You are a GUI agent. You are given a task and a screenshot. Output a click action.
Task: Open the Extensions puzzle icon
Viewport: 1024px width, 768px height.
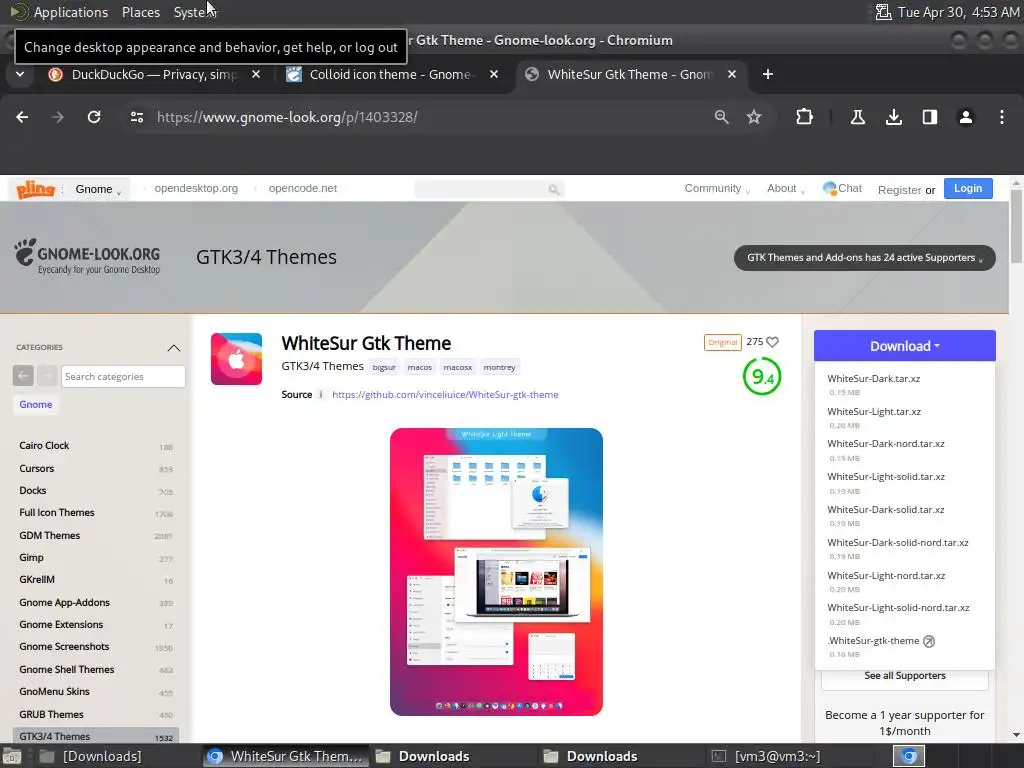[x=805, y=117]
